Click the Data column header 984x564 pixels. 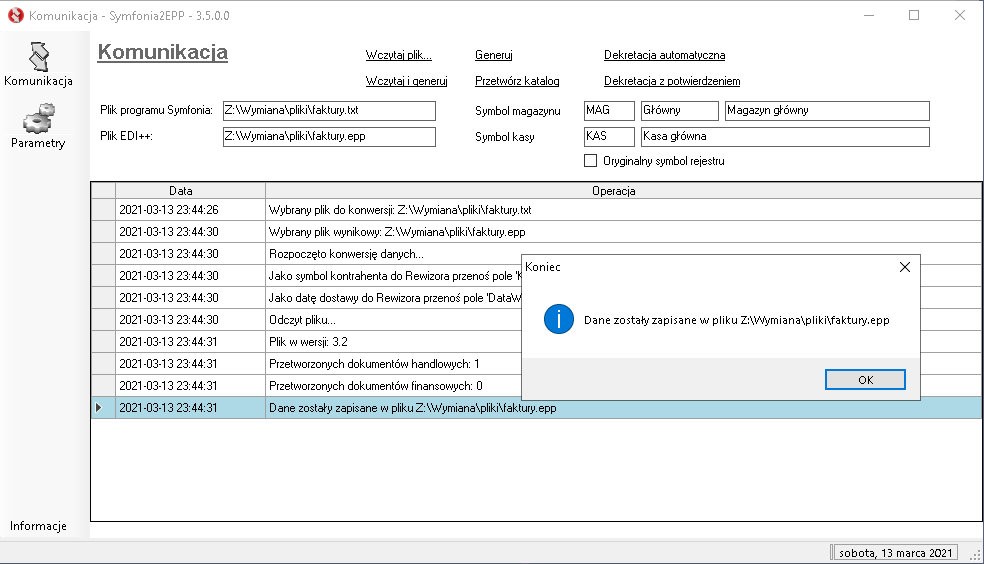point(181,190)
